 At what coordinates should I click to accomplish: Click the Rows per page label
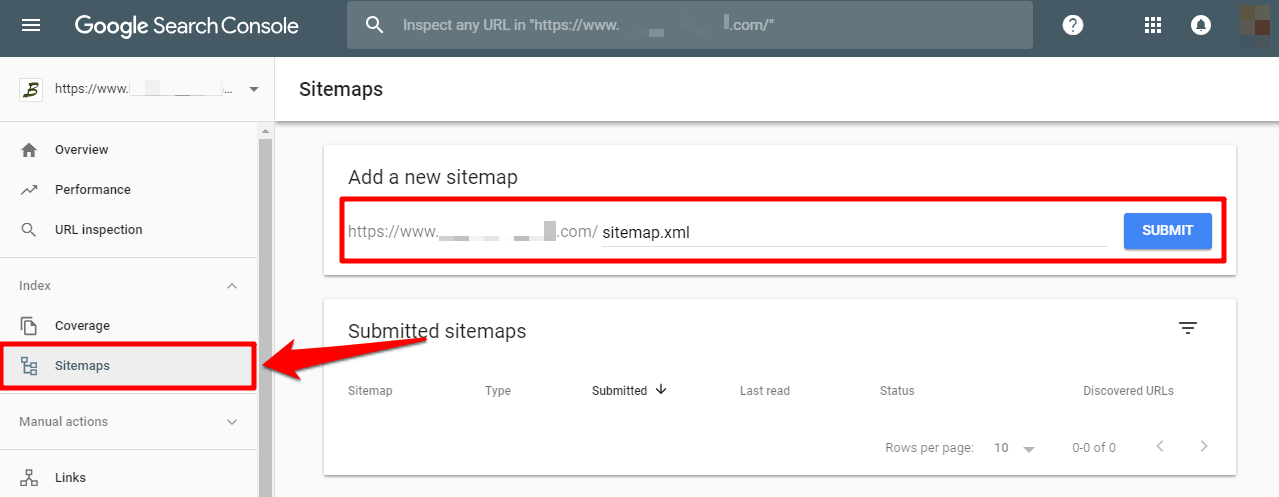click(x=929, y=448)
